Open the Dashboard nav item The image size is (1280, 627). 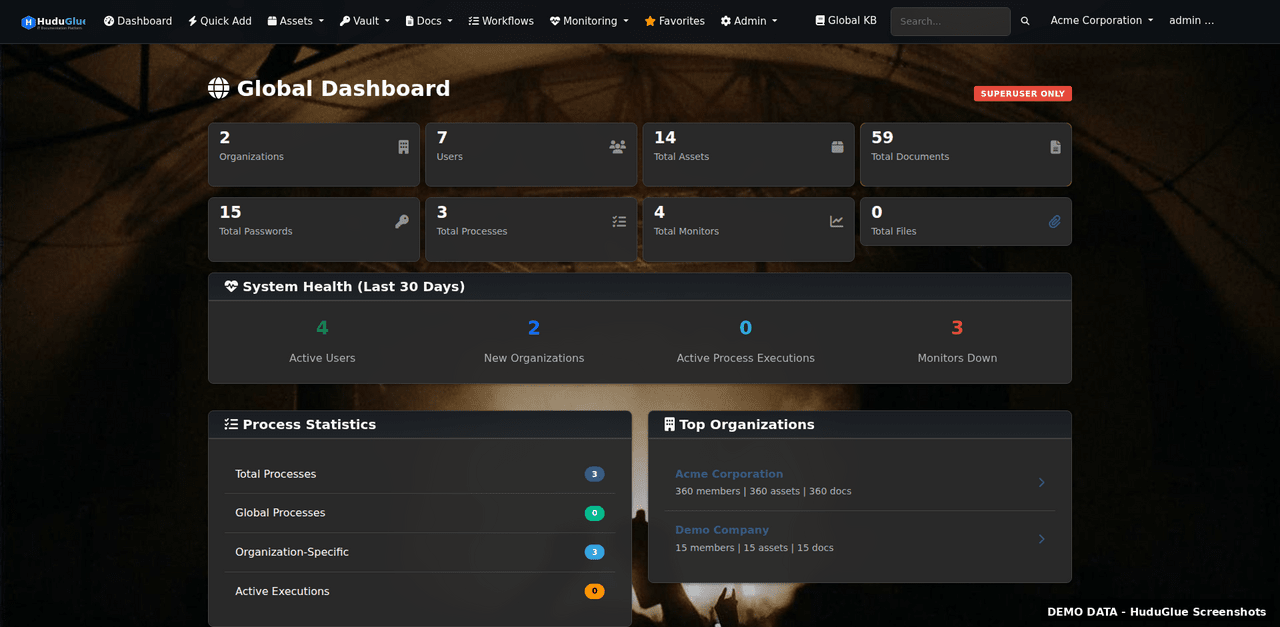(138, 21)
